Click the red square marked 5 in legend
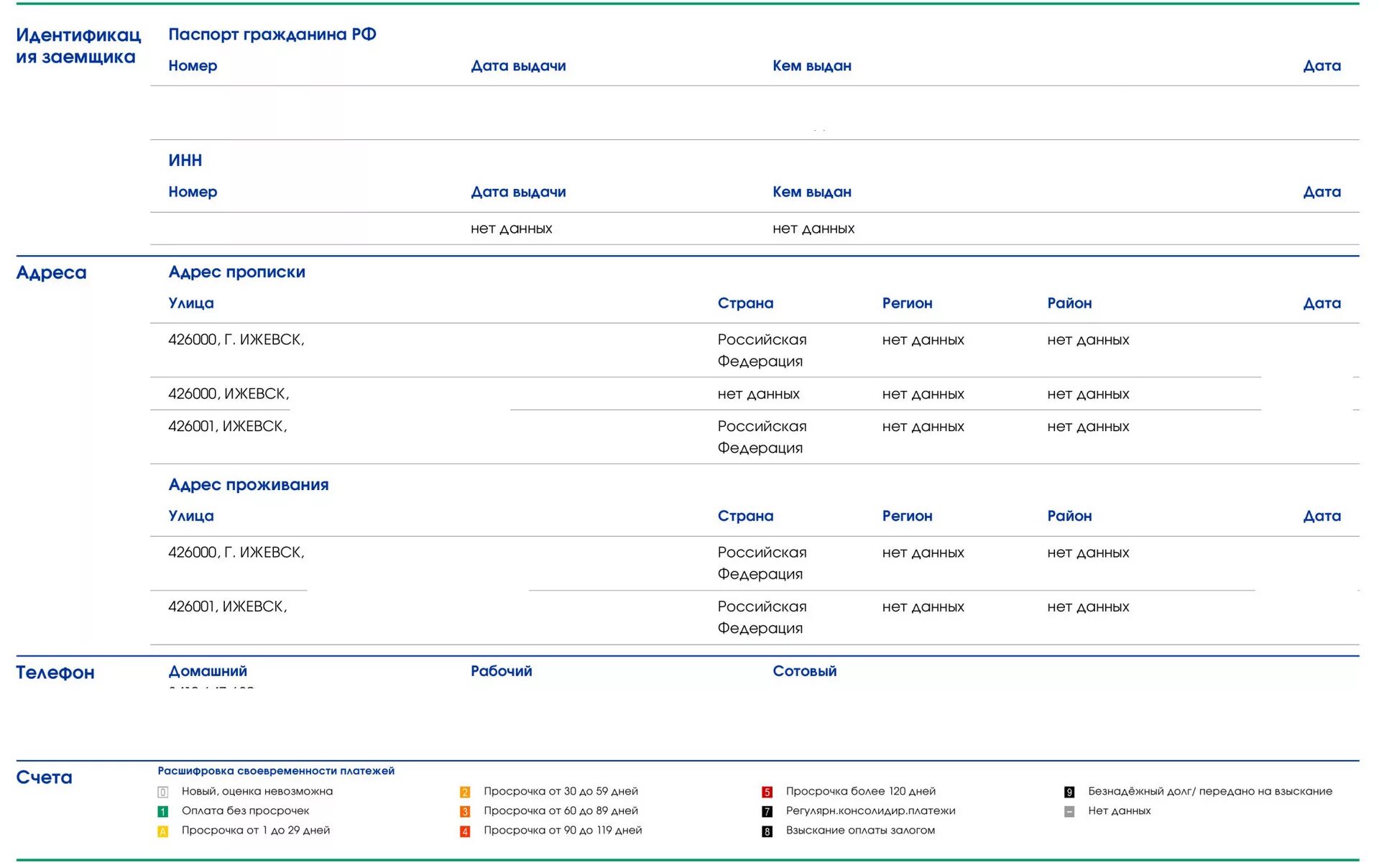Image resolution: width=1379 pixels, height=868 pixels. [x=767, y=792]
